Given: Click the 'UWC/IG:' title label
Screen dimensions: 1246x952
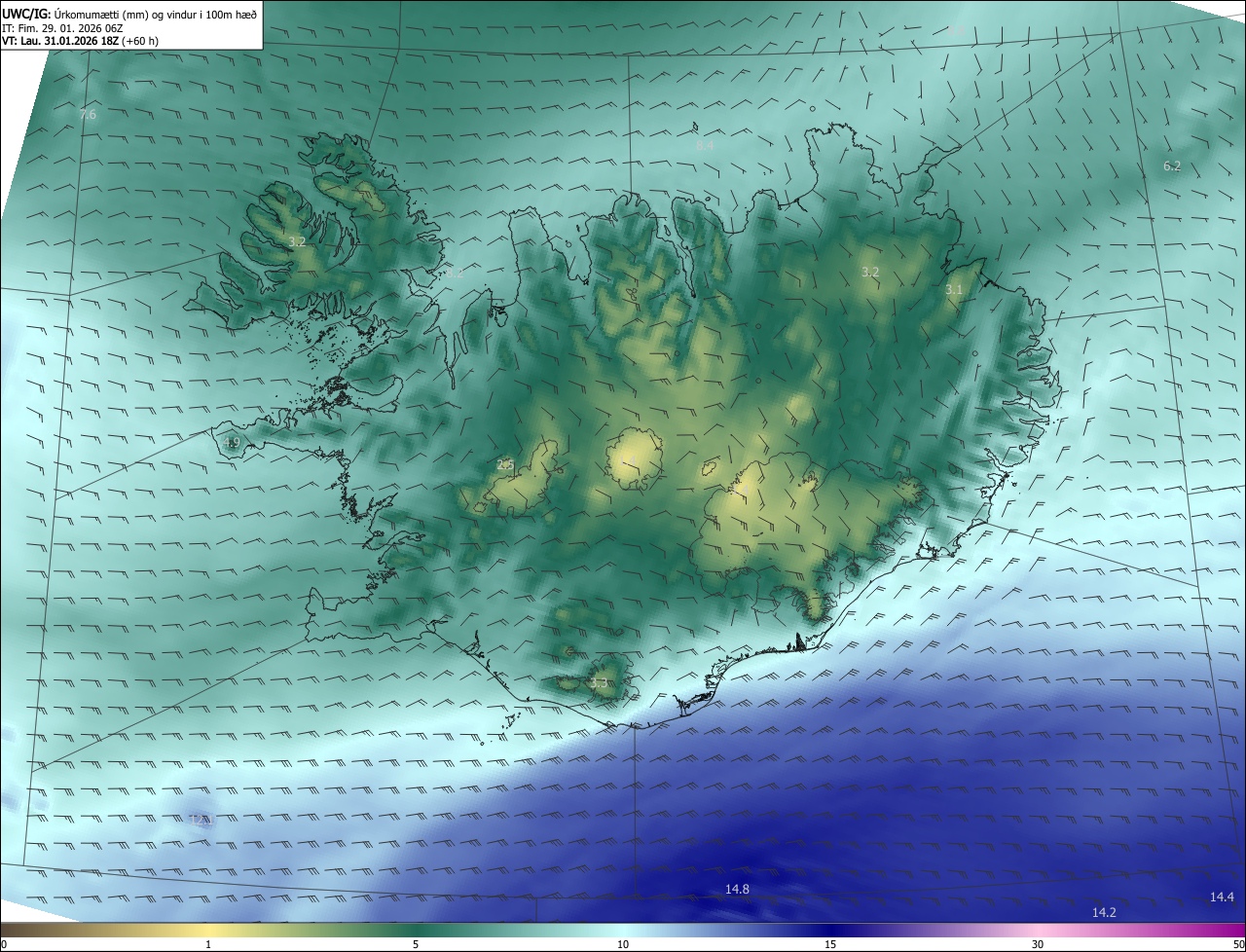Looking at the screenshot, I should (26, 13).
